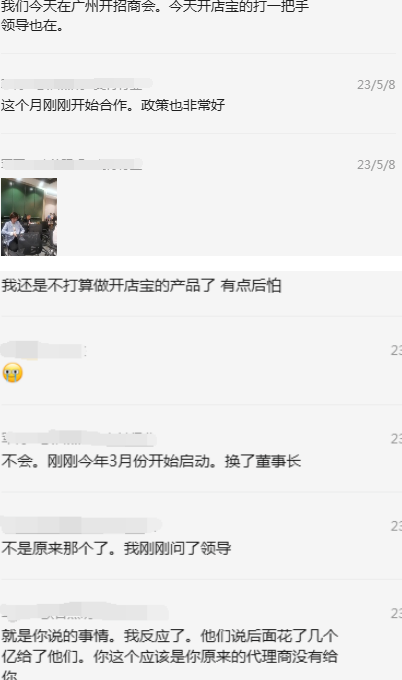Click blurred sender name above crying emoji
This screenshot has width=402, height=680.
coord(43,350)
